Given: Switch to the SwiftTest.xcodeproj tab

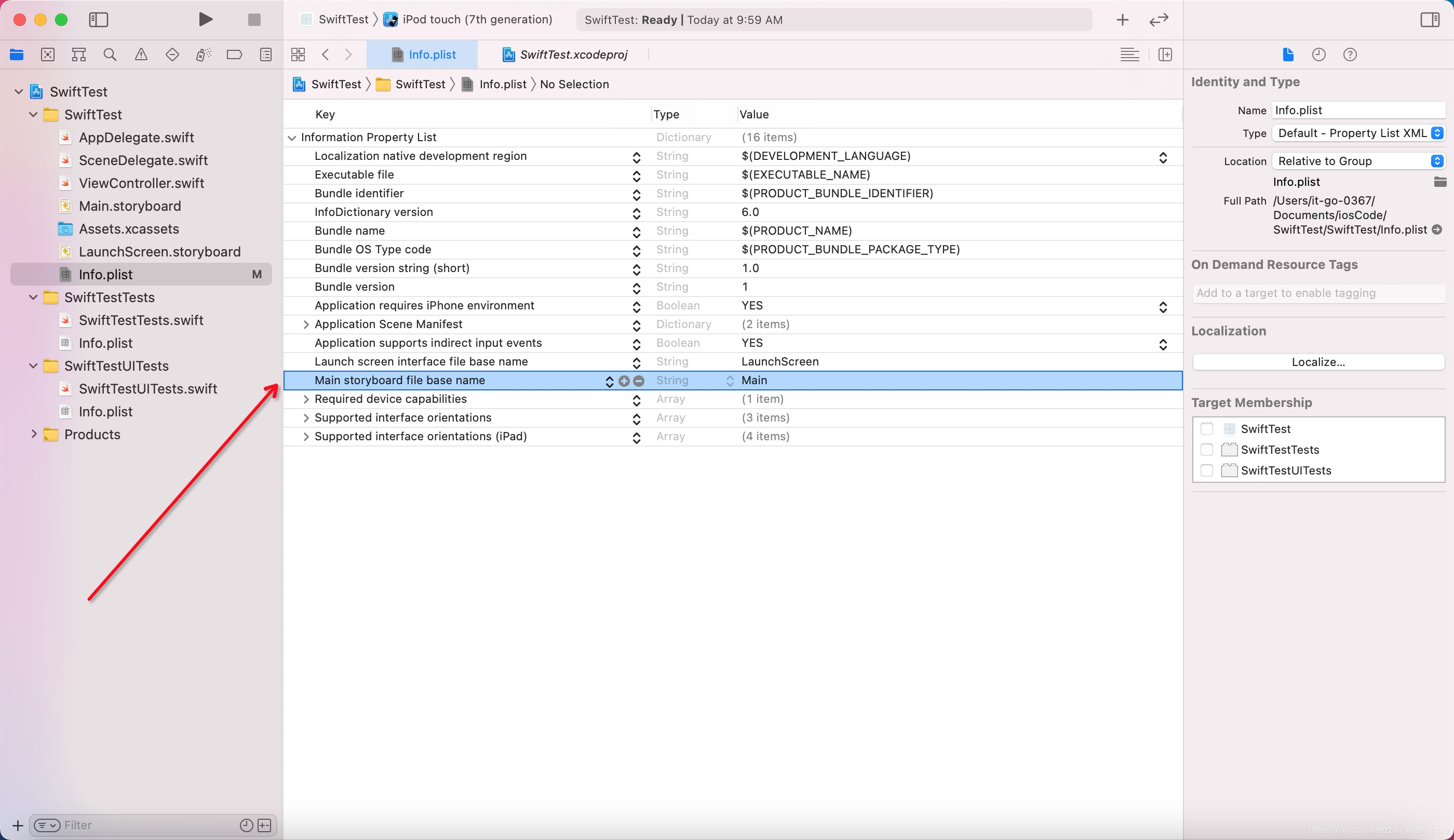Looking at the screenshot, I should pyautogui.click(x=564, y=55).
